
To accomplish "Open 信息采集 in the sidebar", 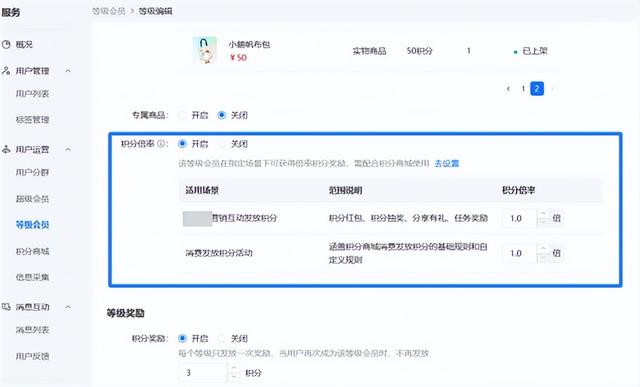I will pos(32,277).
